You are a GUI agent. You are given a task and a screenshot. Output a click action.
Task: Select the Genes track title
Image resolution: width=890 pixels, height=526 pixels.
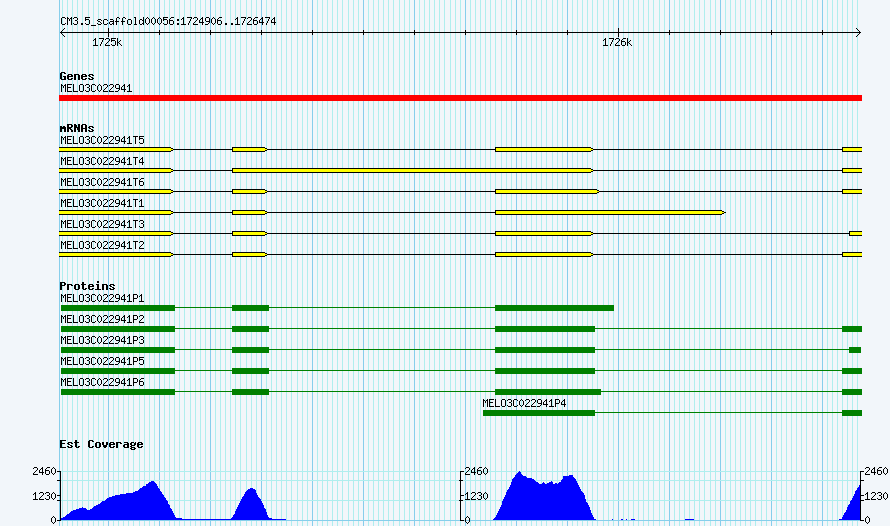point(77,76)
